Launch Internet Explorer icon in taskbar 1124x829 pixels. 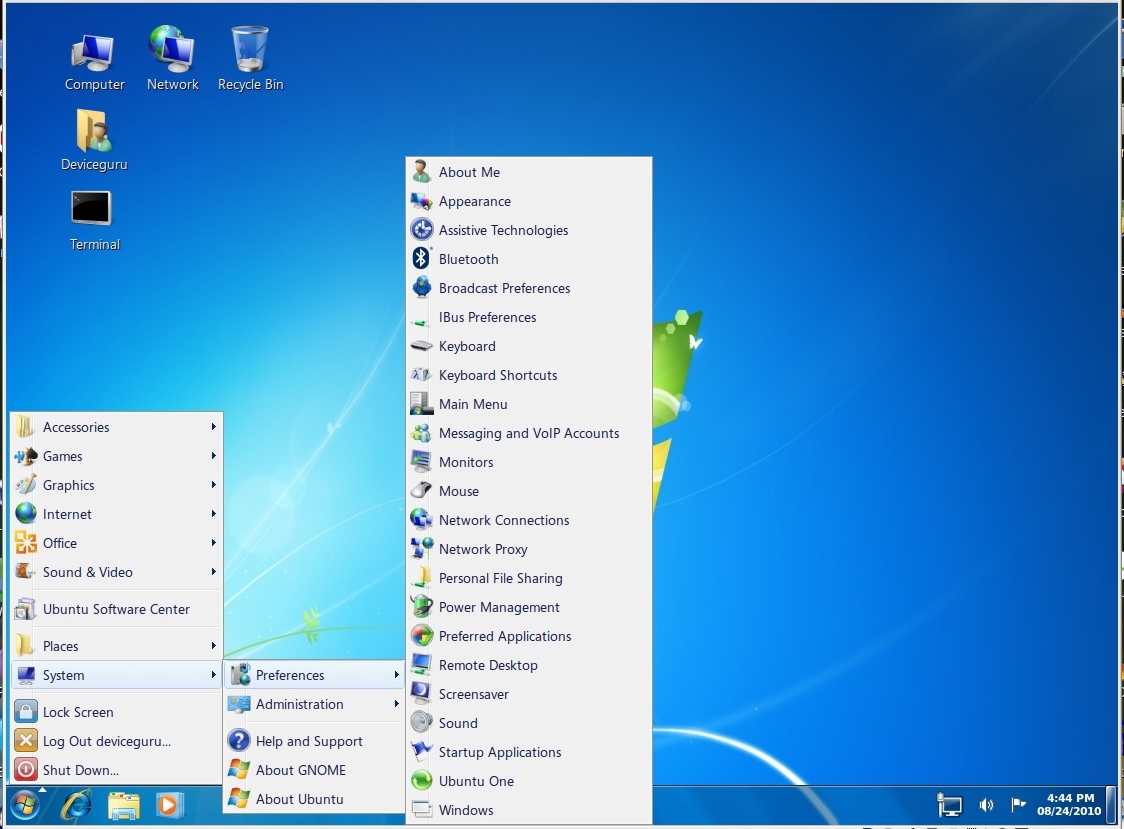coord(76,805)
